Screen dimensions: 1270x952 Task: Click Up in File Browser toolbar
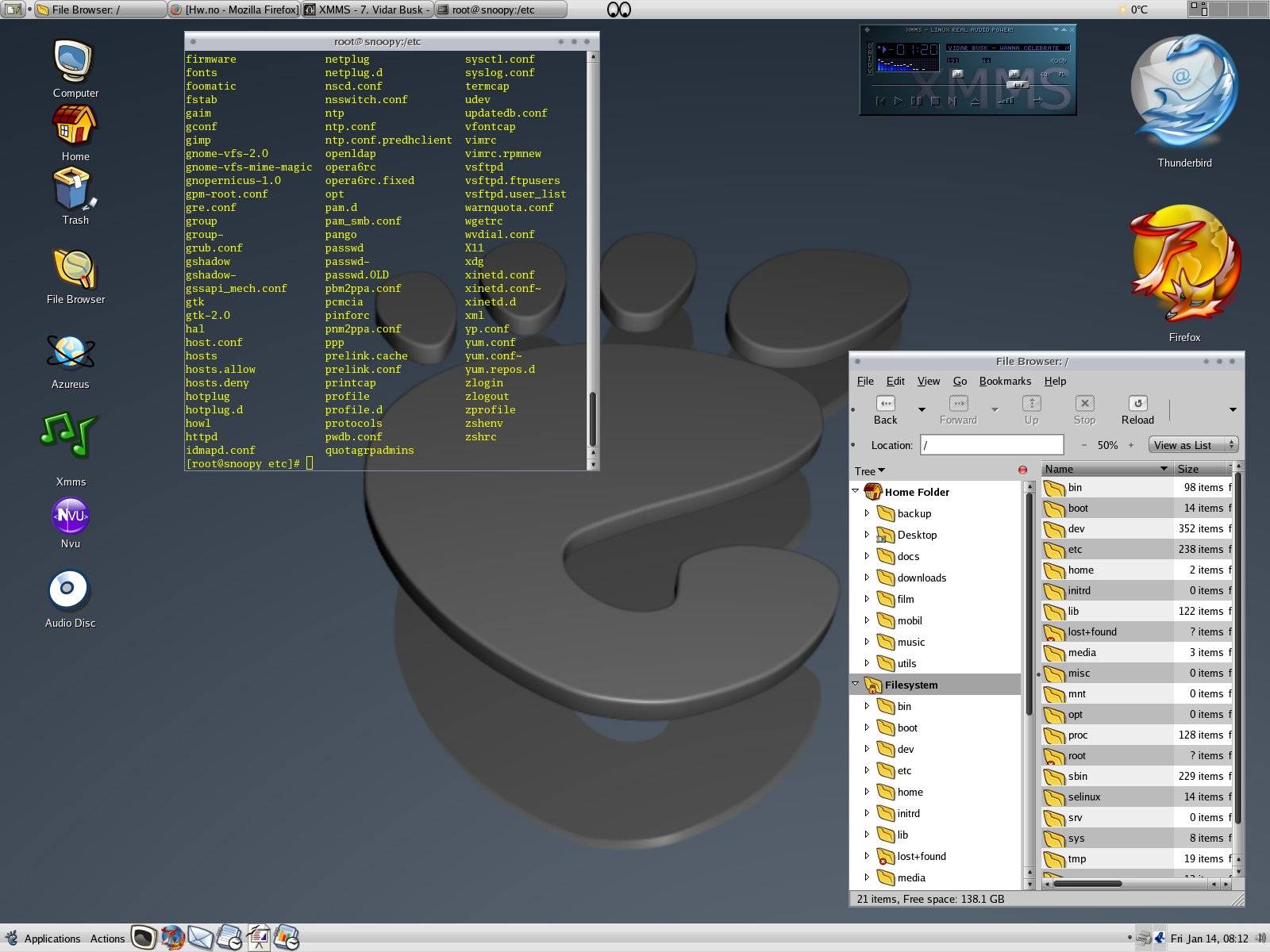1031,410
